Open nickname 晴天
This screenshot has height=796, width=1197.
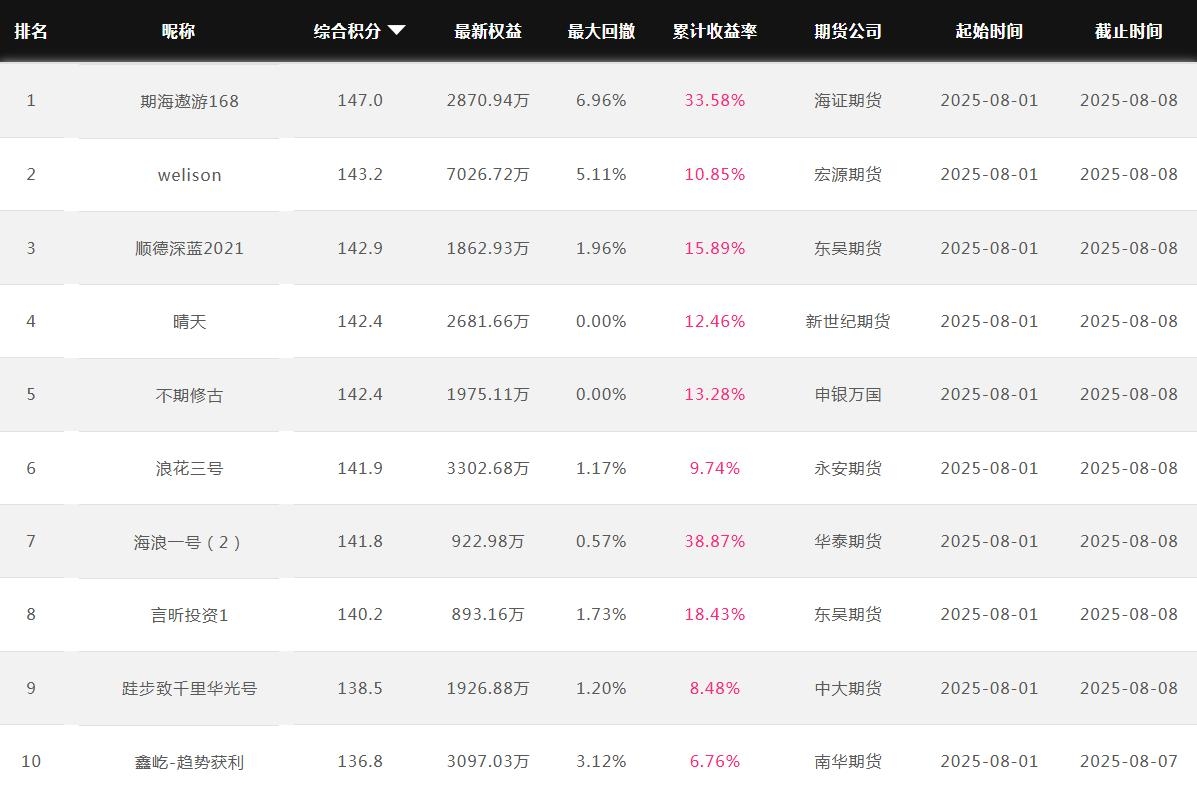click(189, 321)
